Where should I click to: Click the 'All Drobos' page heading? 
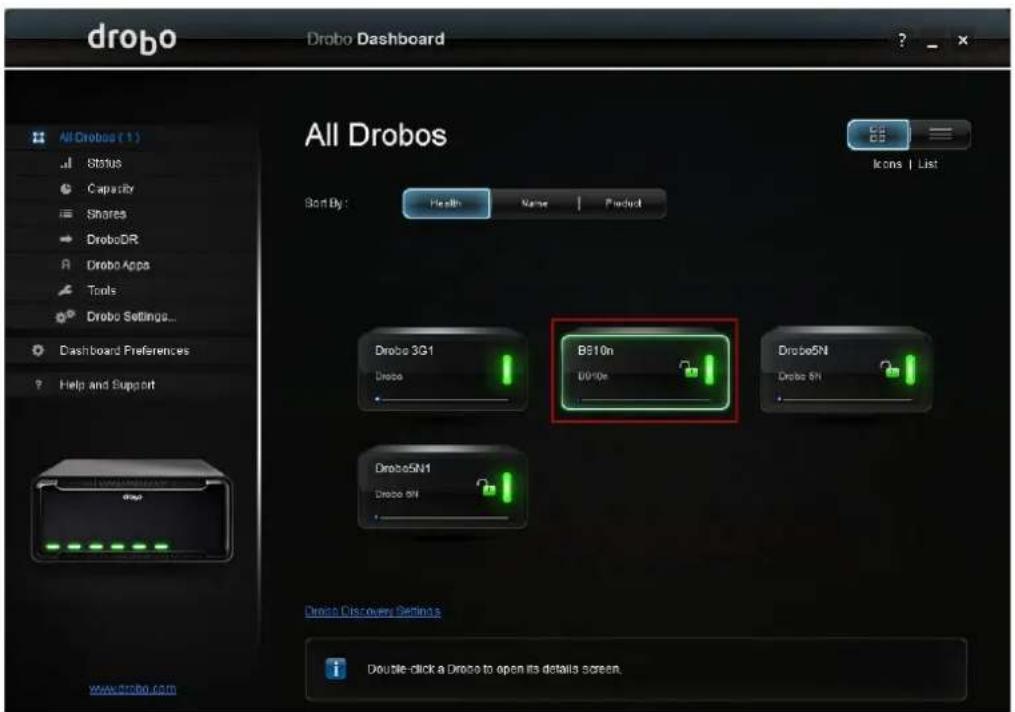tap(376, 135)
